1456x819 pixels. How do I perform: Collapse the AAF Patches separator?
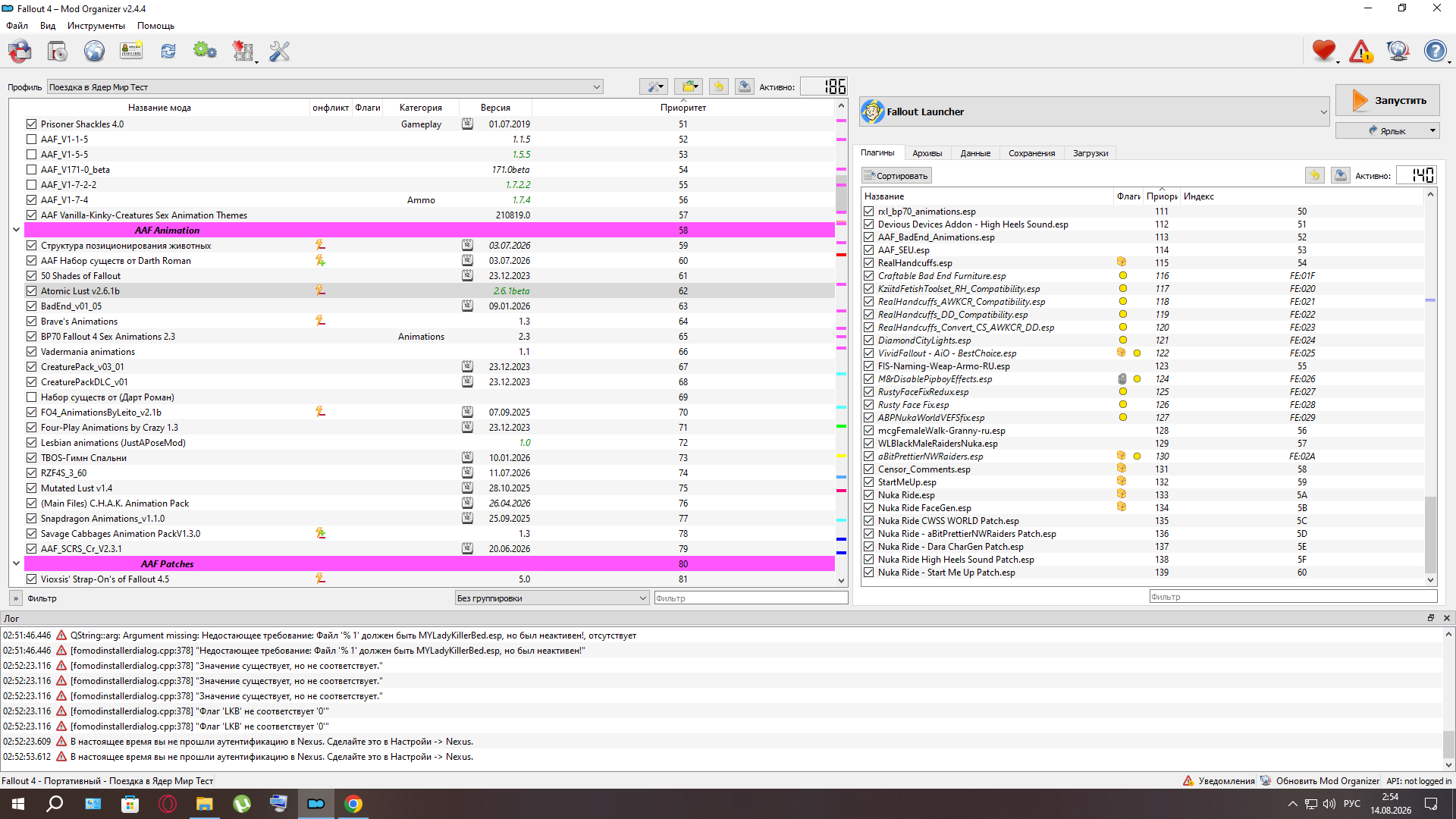pos(16,563)
